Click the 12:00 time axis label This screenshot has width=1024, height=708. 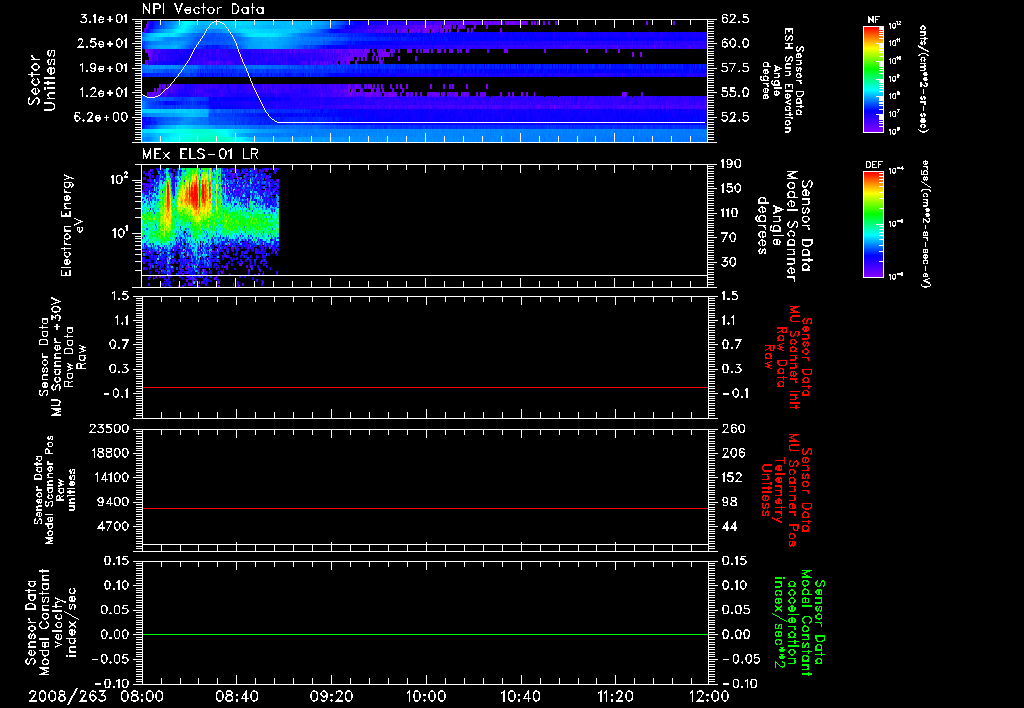[709, 696]
